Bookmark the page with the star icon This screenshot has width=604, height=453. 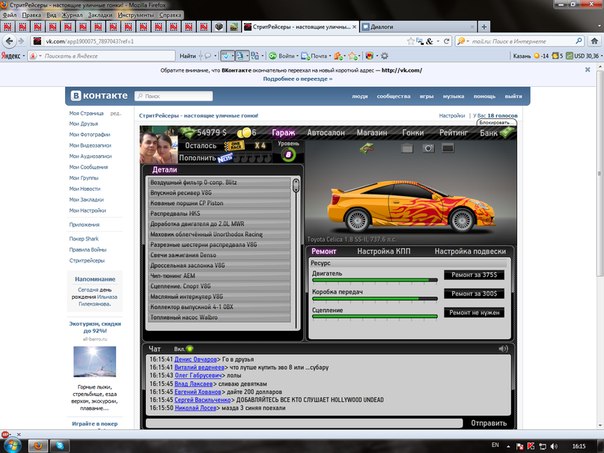(411, 41)
